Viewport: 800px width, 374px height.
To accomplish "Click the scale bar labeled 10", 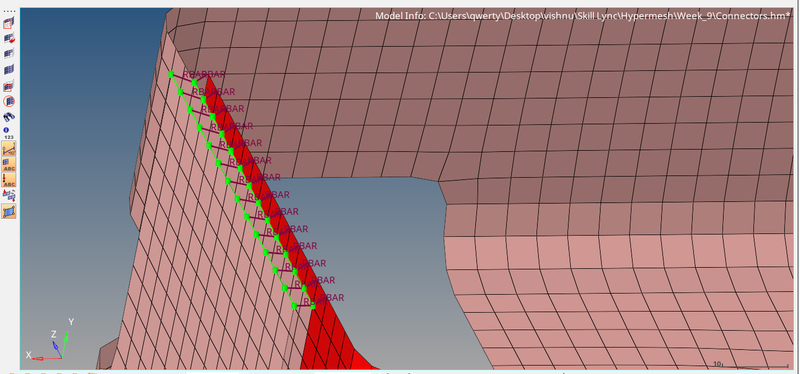I will (x=751, y=364).
